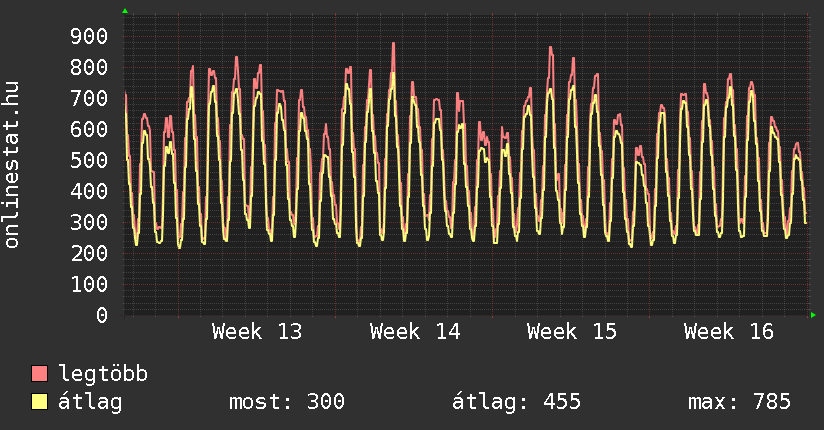Click the green arrow at x-axis end
This screenshot has width=824, height=430.
(814, 315)
